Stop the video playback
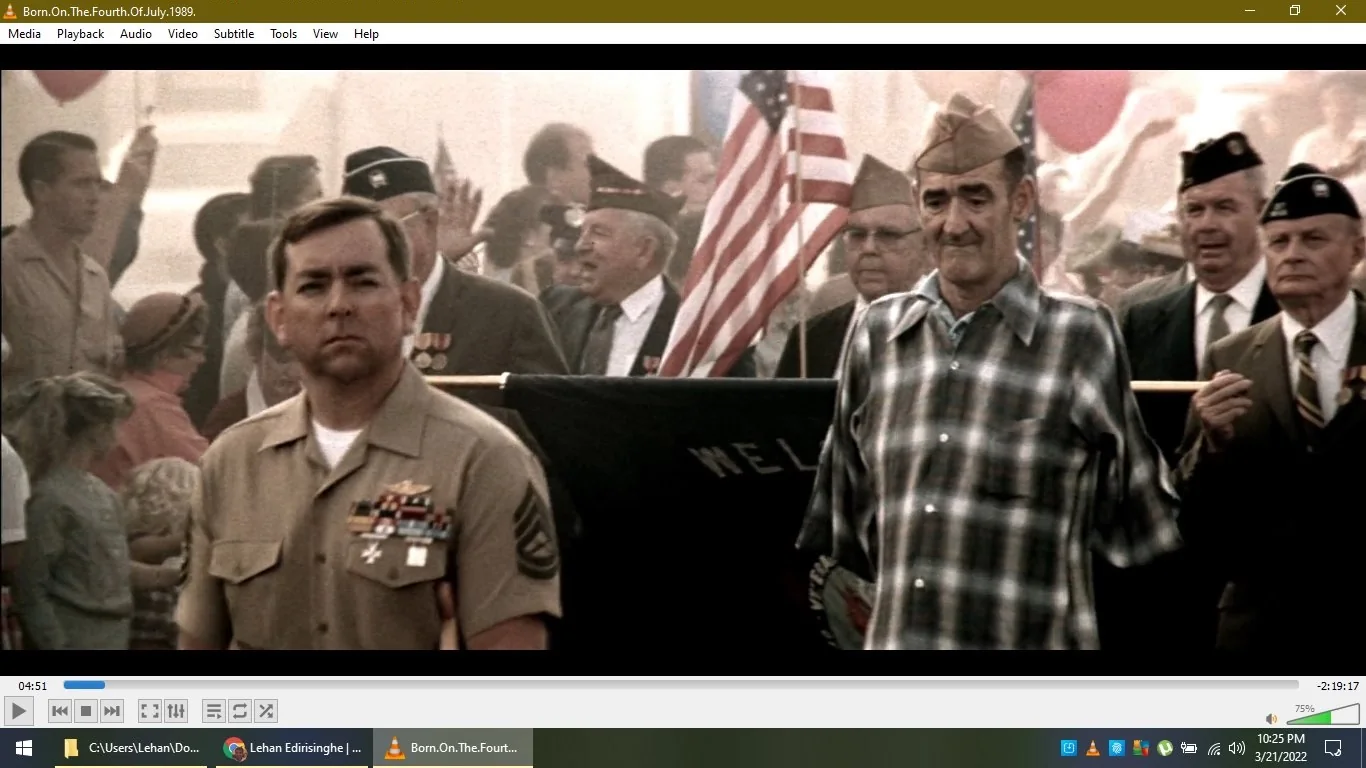The width and height of the screenshot is (1366, 768). tap(86, 711)
